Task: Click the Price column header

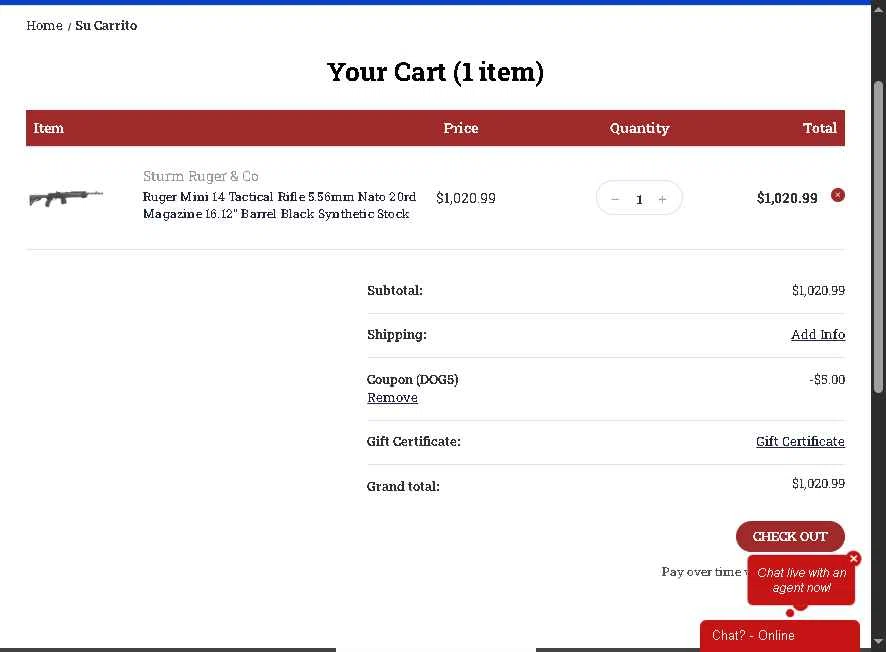Action: pyautogui.click(x=461, y=128)
